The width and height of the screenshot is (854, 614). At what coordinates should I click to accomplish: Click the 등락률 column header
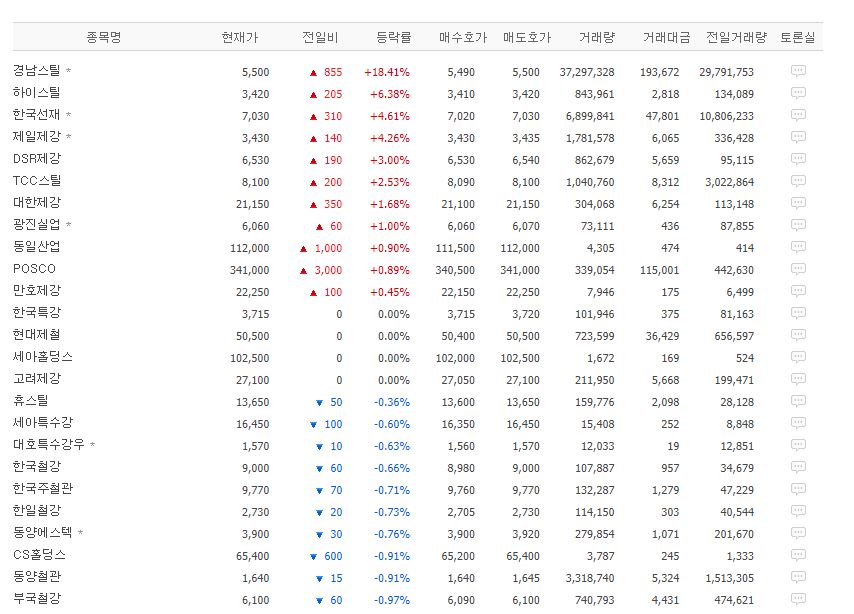[x=394, y=37]
